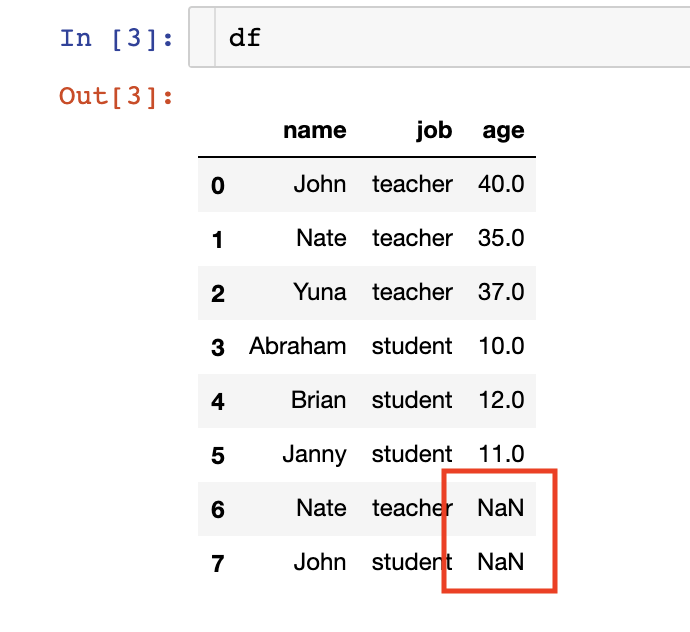Screen dimensions: 690x632
Task: Select the Out[3] output prompt
Action: [116, 96]
